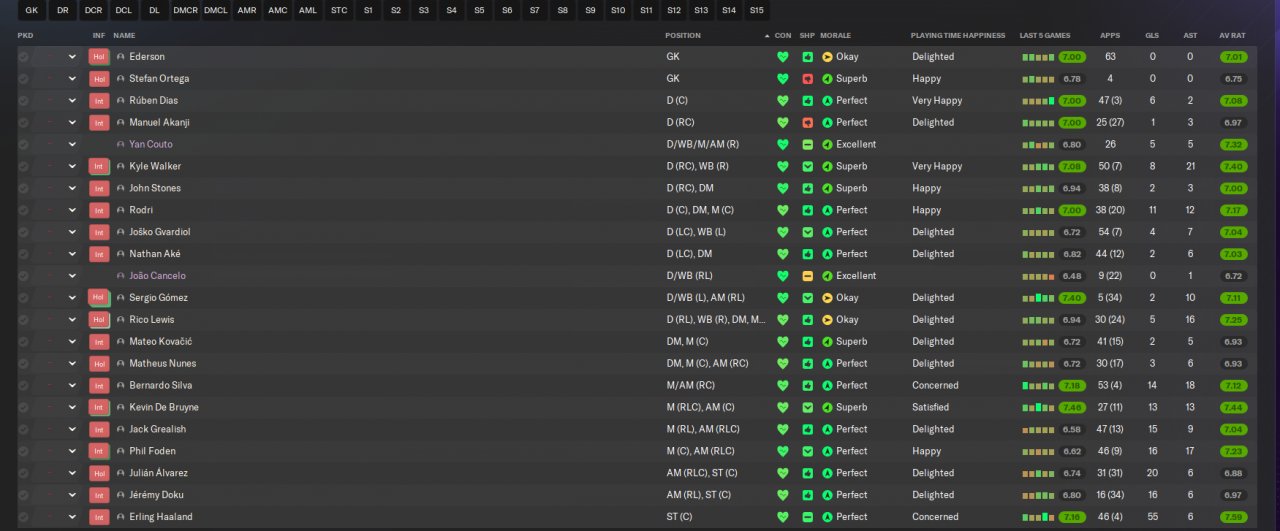Sort the table by the Morale column
Viewport: 1280px width, 531px height.
835,35
